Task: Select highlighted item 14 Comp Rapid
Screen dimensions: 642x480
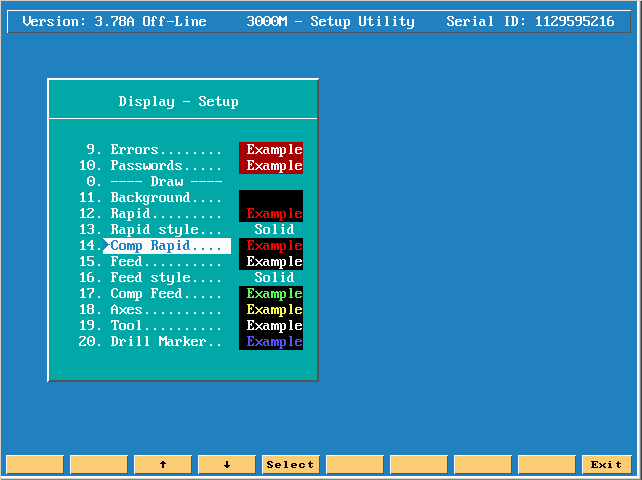Action: (154, 246)
